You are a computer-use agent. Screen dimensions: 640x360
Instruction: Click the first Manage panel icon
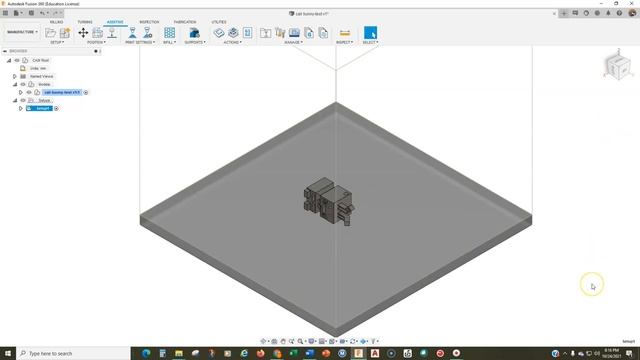265,33
